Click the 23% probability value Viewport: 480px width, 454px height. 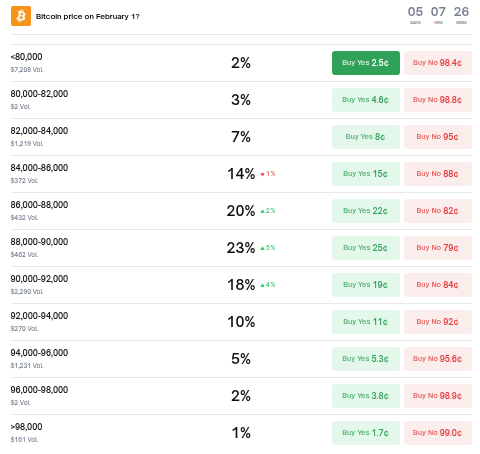241,248
